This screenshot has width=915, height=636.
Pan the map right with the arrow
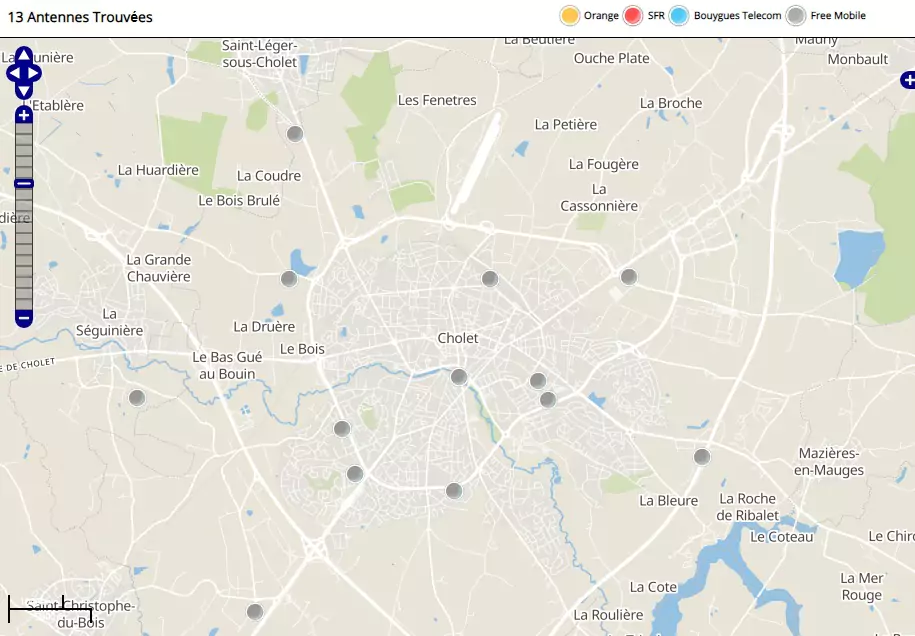[x=34, y=74]
